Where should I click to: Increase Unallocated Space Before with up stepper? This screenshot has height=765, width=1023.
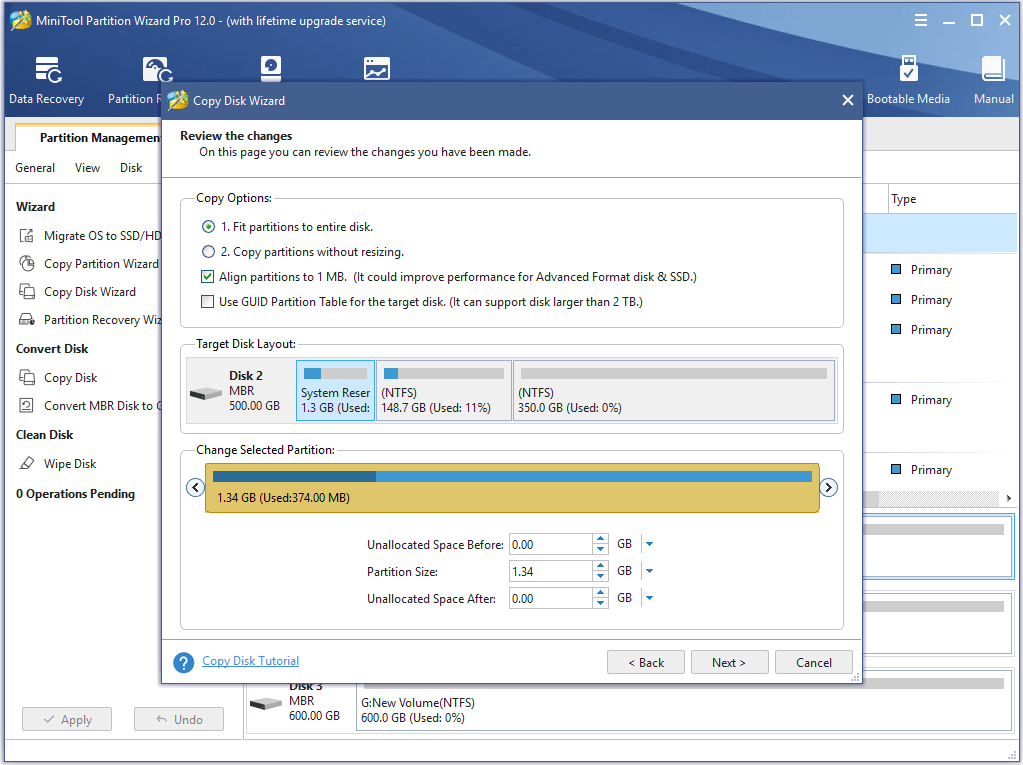(x=600, y=539)
